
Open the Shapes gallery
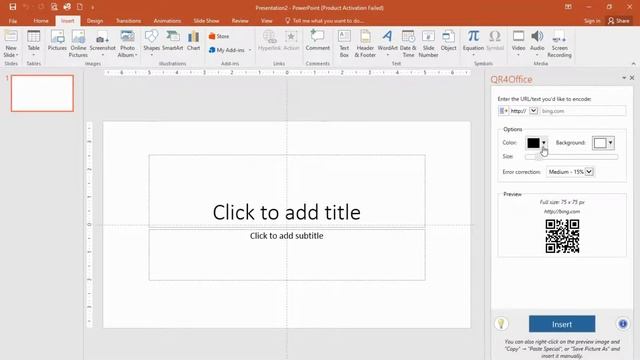click(151, 42)
